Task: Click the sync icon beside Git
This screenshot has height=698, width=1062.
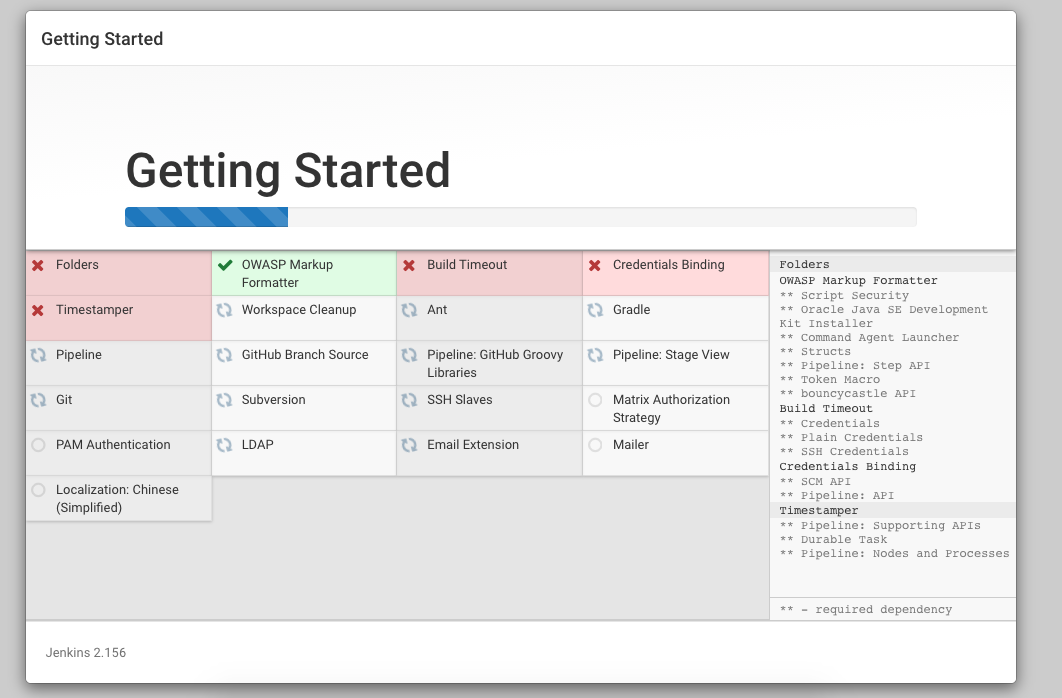Action: (x=38, y=400)
